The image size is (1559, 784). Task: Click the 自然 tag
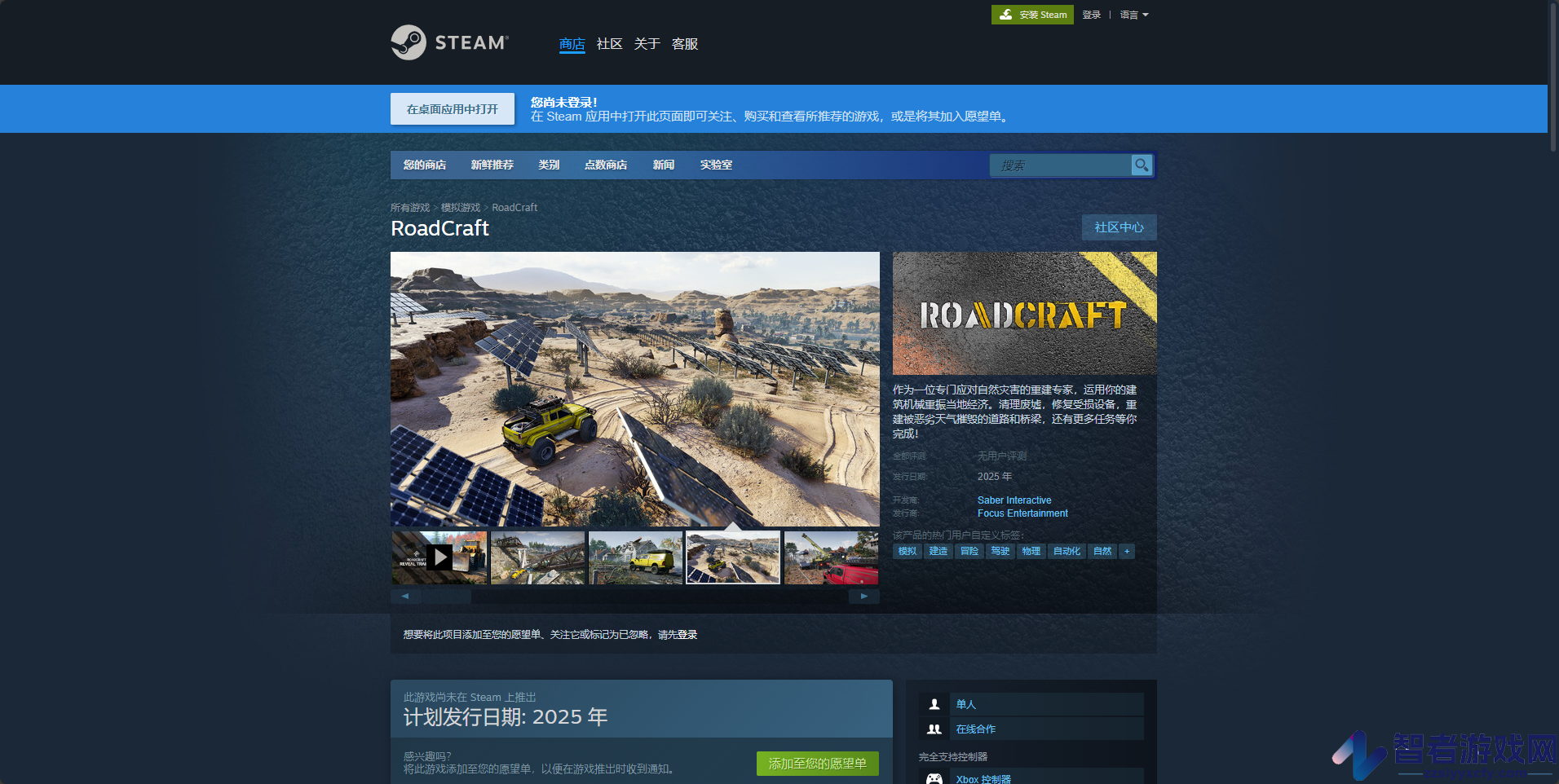coord(1102,552)
